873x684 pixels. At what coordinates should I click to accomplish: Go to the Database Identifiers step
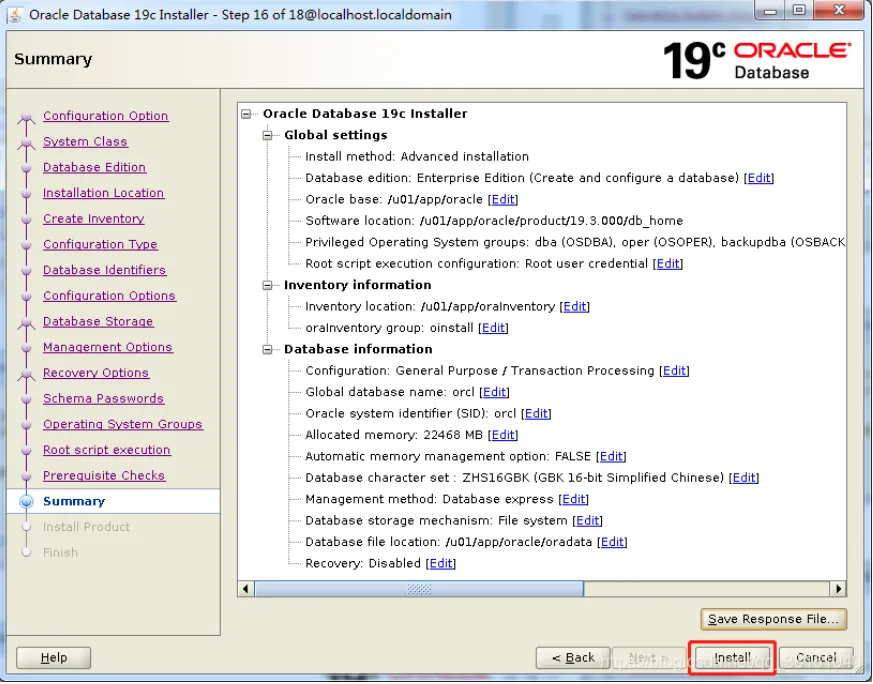click(x=104, y=270)
